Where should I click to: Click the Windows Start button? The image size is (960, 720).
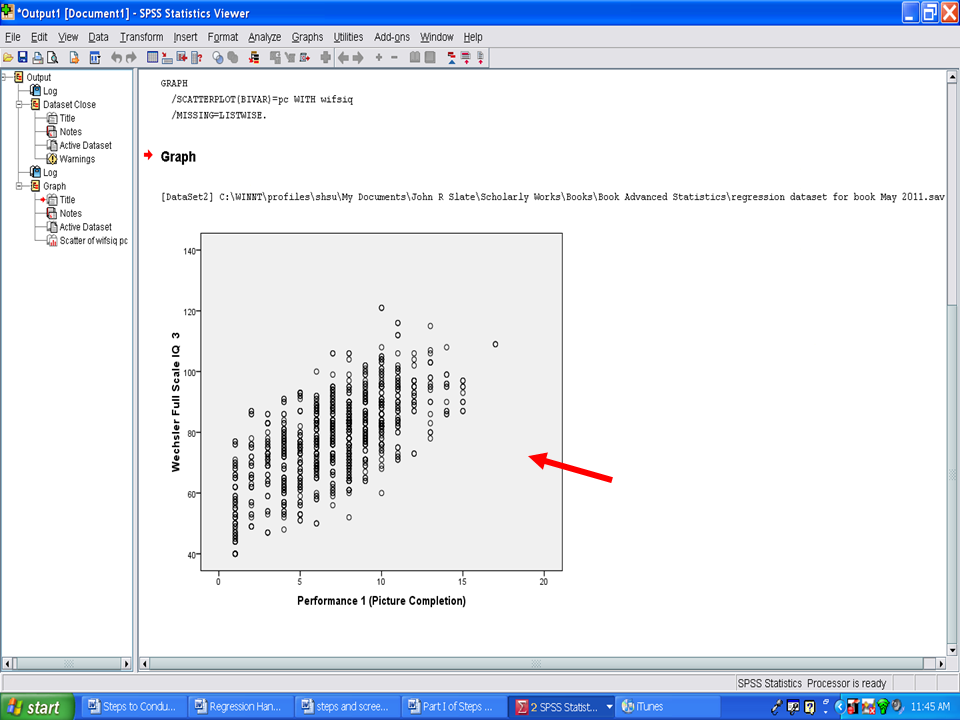[36, 707]
